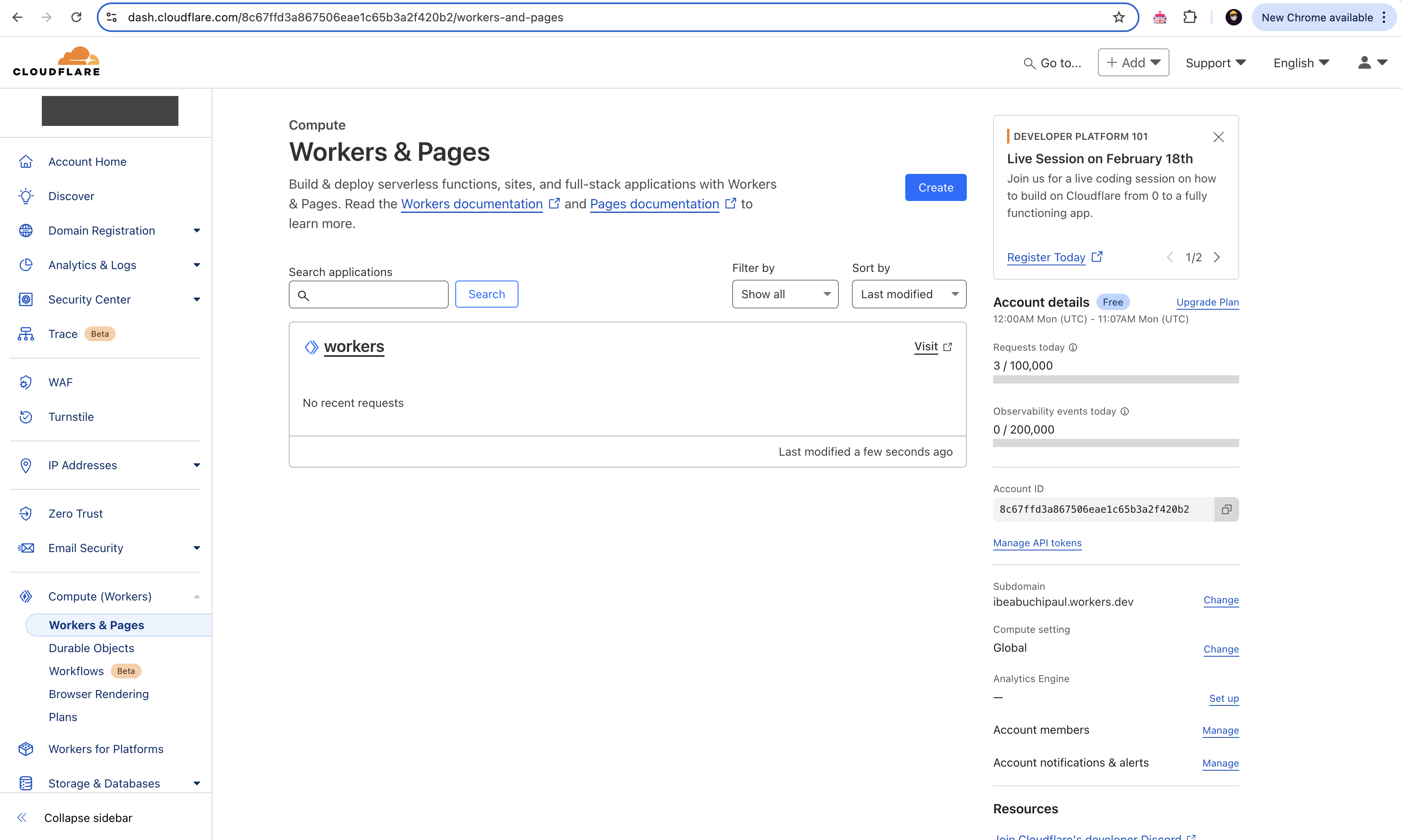The image size is (1402, 840).
Task: Click the Chrome address bar
Action: tap(617, 17)
